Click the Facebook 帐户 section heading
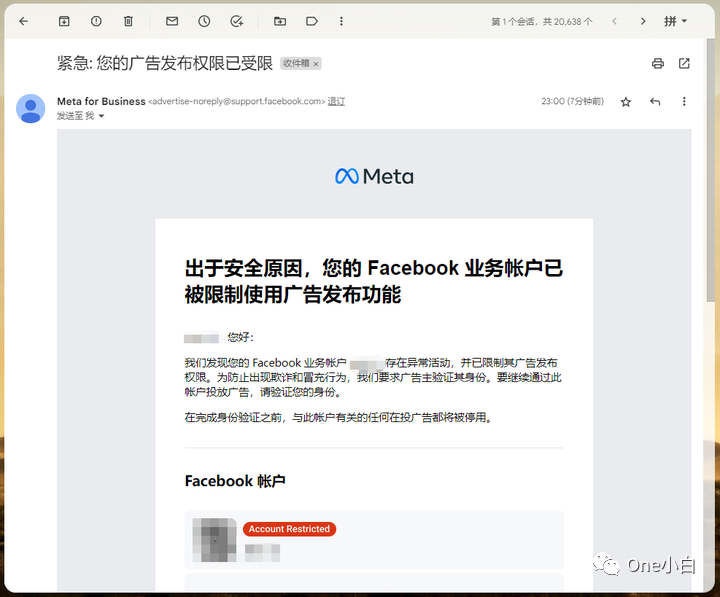Screen dimensions: 720x597 [x=235, y=481]
